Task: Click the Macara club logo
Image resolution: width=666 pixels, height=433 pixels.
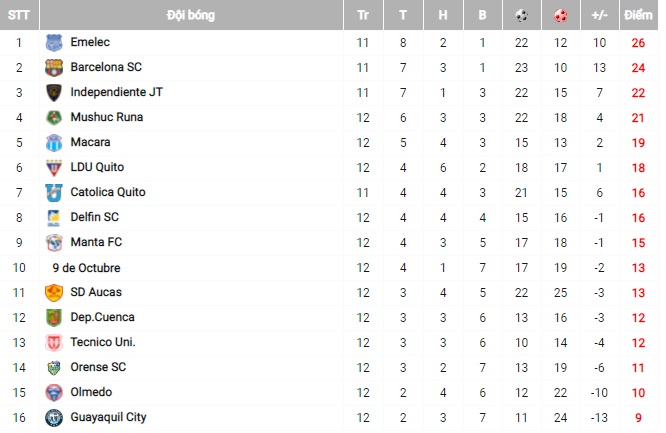Action: click(54, 143)
